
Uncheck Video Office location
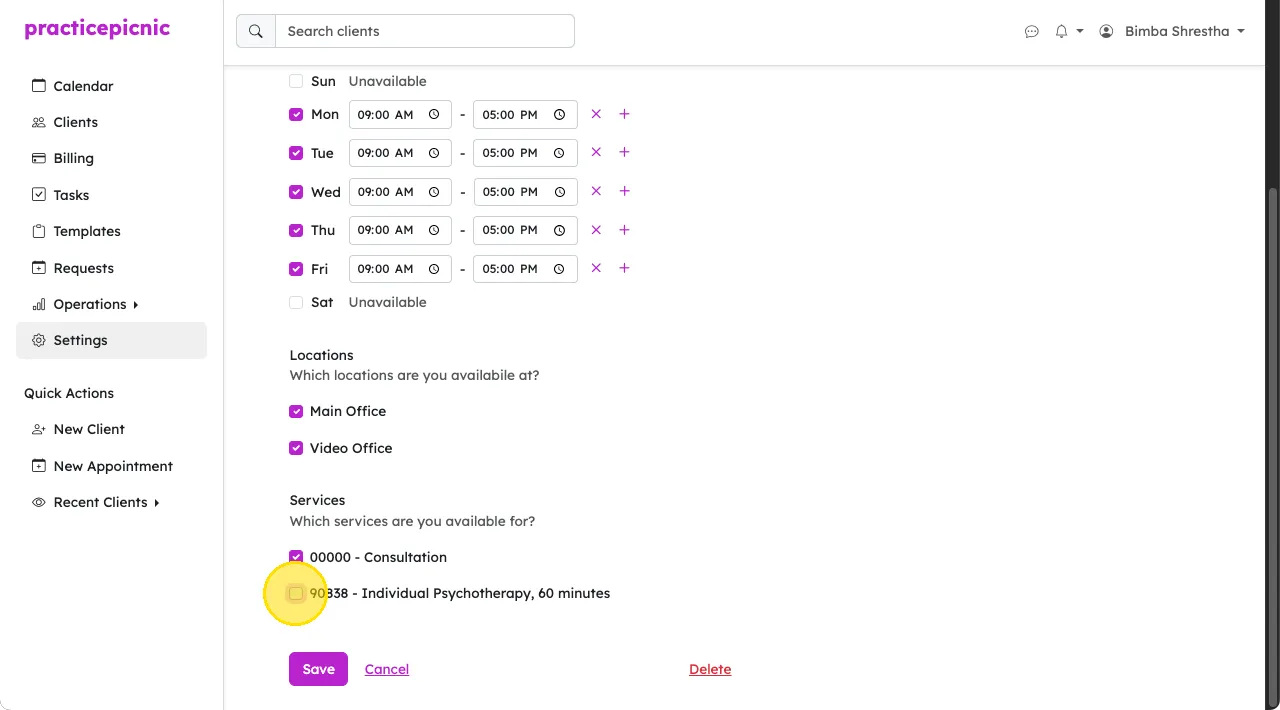coord(296,448)
